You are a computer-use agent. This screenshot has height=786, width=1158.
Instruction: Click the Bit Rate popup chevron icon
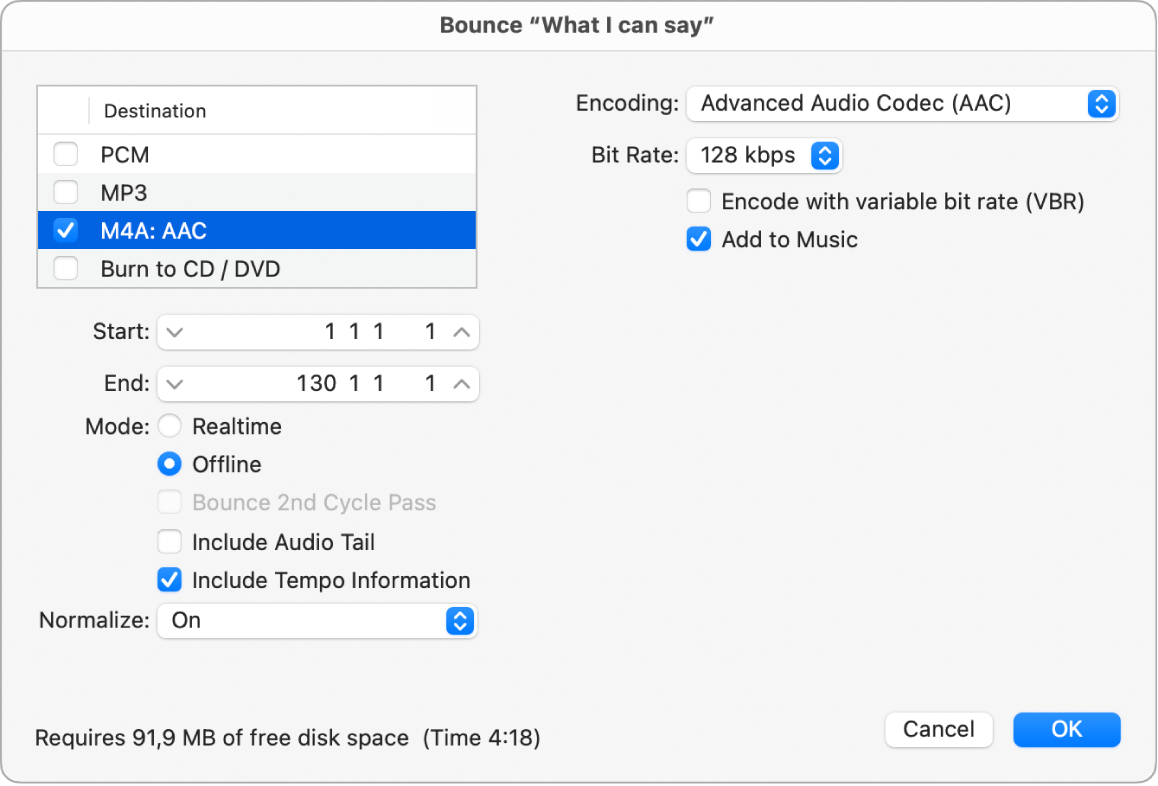click(x=826, y=155)
